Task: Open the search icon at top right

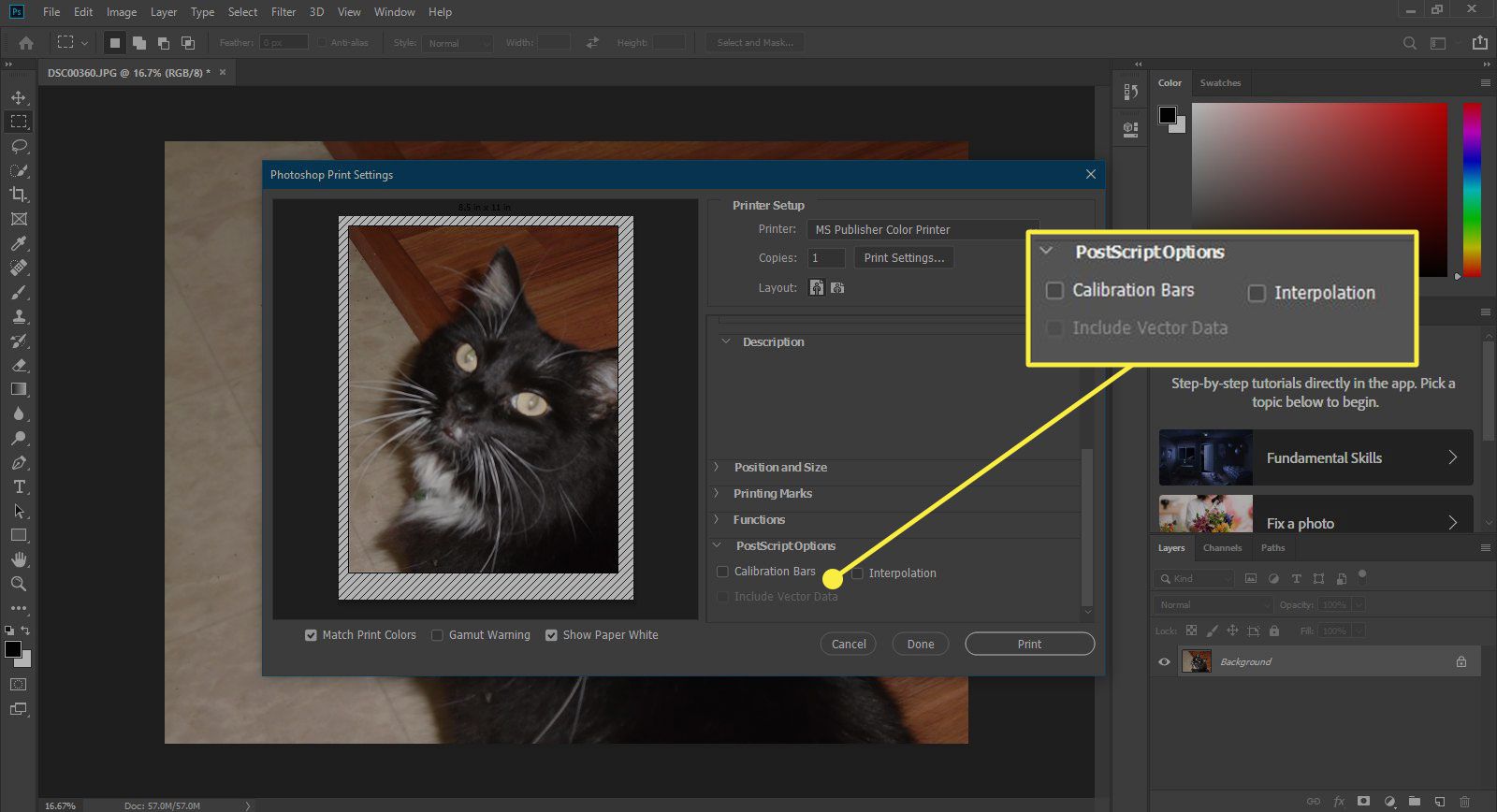Action: (x=1409, y=43)
